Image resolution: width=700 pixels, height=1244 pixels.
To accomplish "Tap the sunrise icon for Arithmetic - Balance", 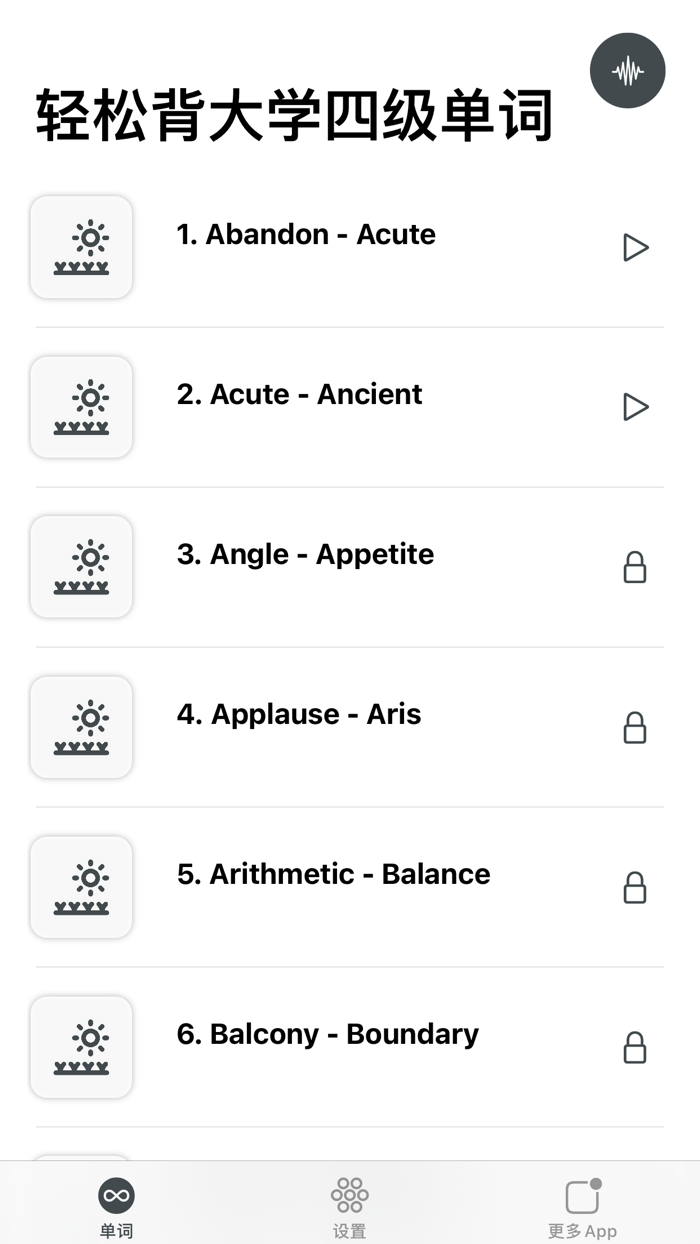I will [x=81, y=887].
